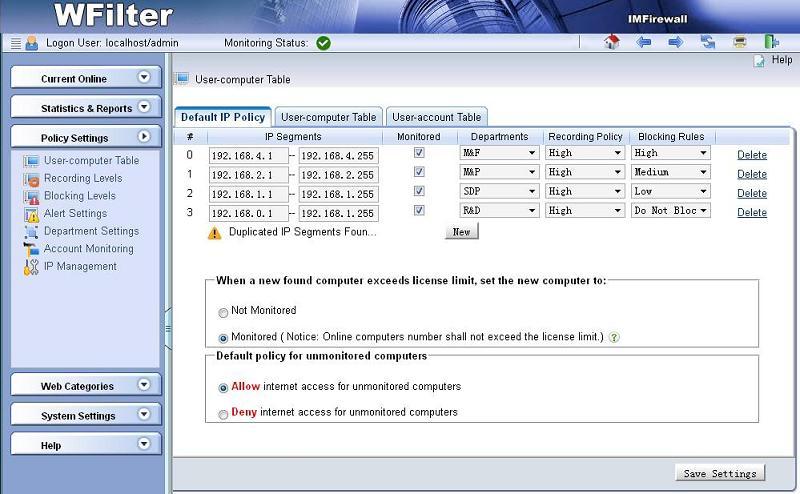
Task: Click the Alert Settings sidebar icon
Action: 31,214
